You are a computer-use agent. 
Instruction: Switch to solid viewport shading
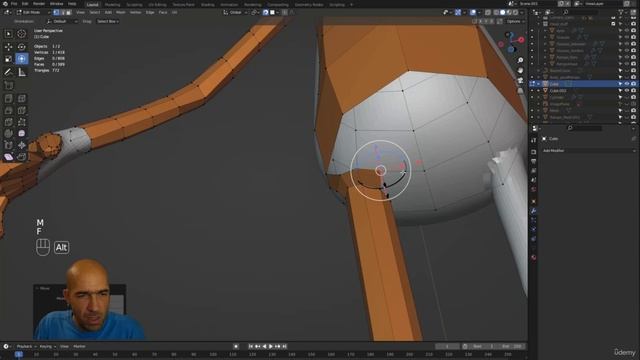503,13
